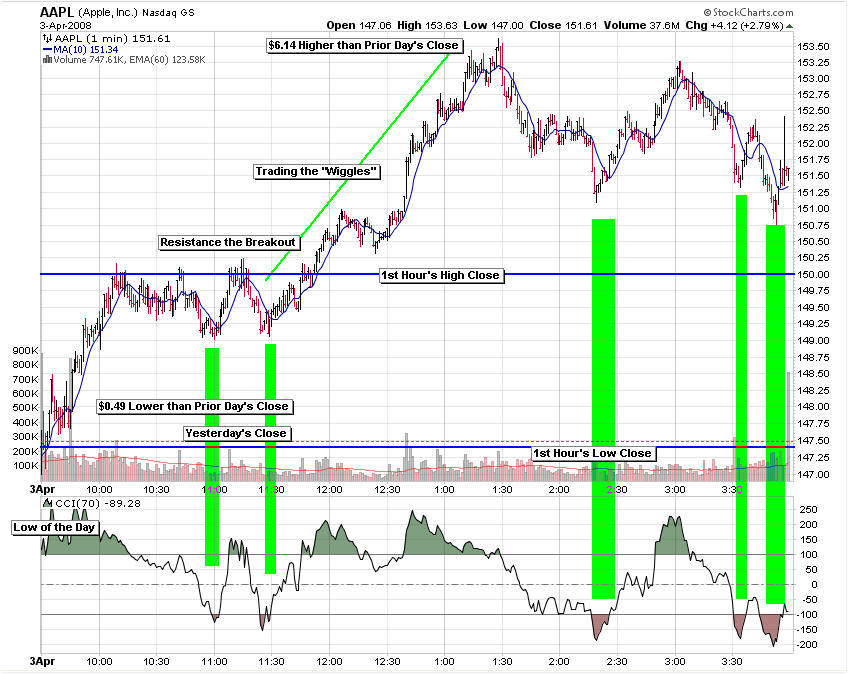Click the 153.50 price axis label
This screenshot has width=848, height=674.
click(x=813, y=47)
